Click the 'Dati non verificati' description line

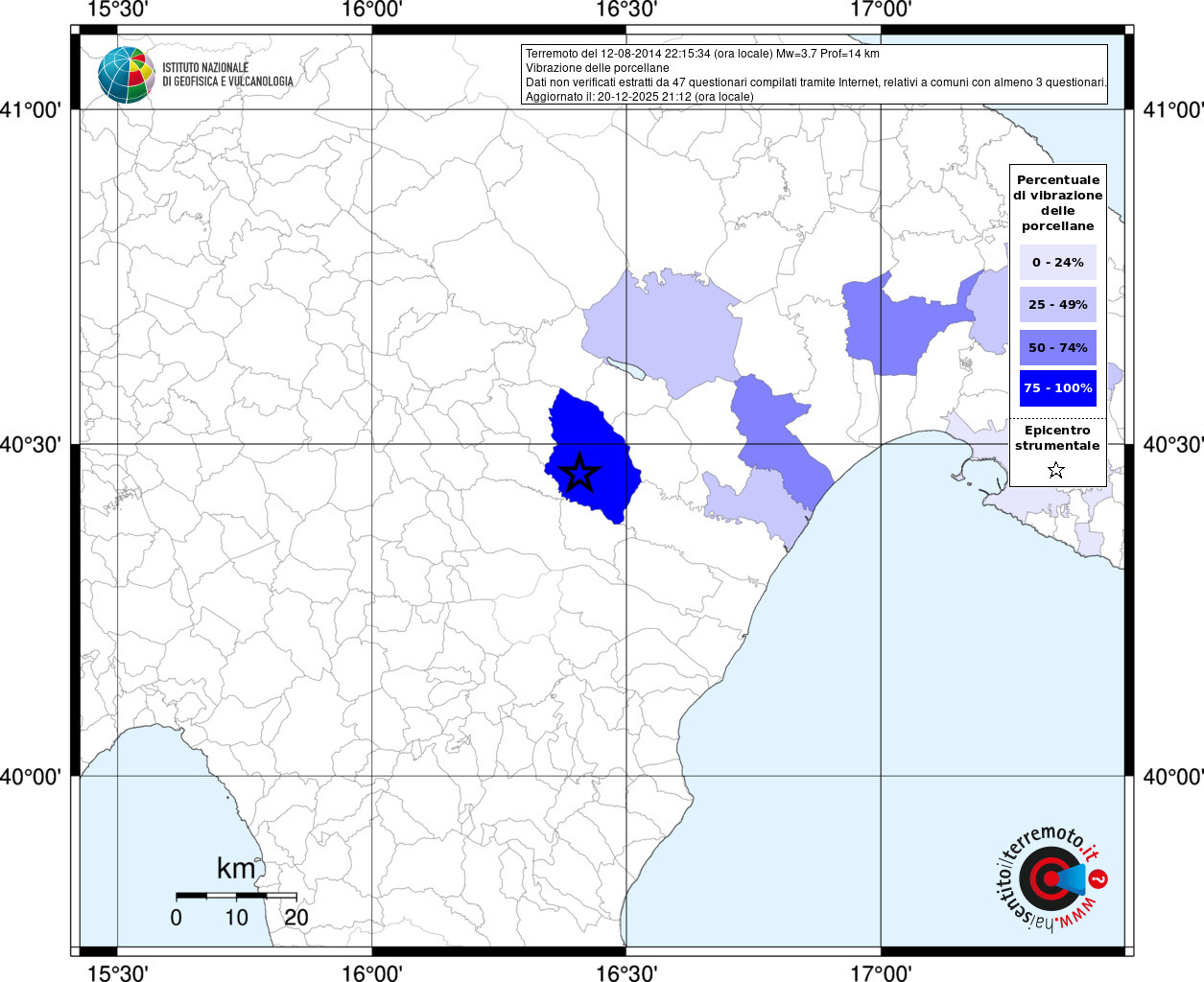(816, 82)
